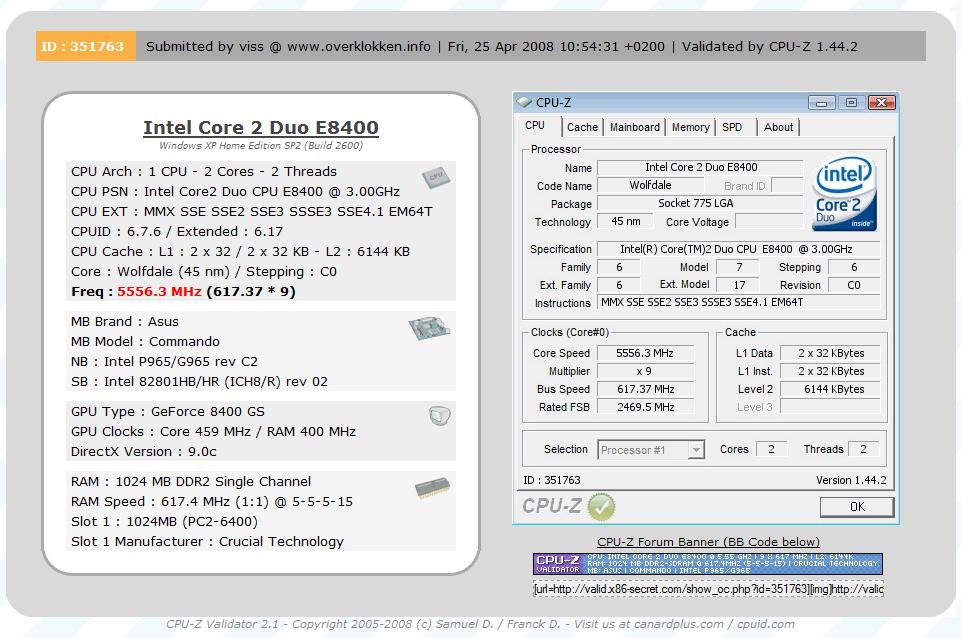Click the Technology value 45 nm
The height and width of the screenshot is (638, 961).
tap(625, 221)
